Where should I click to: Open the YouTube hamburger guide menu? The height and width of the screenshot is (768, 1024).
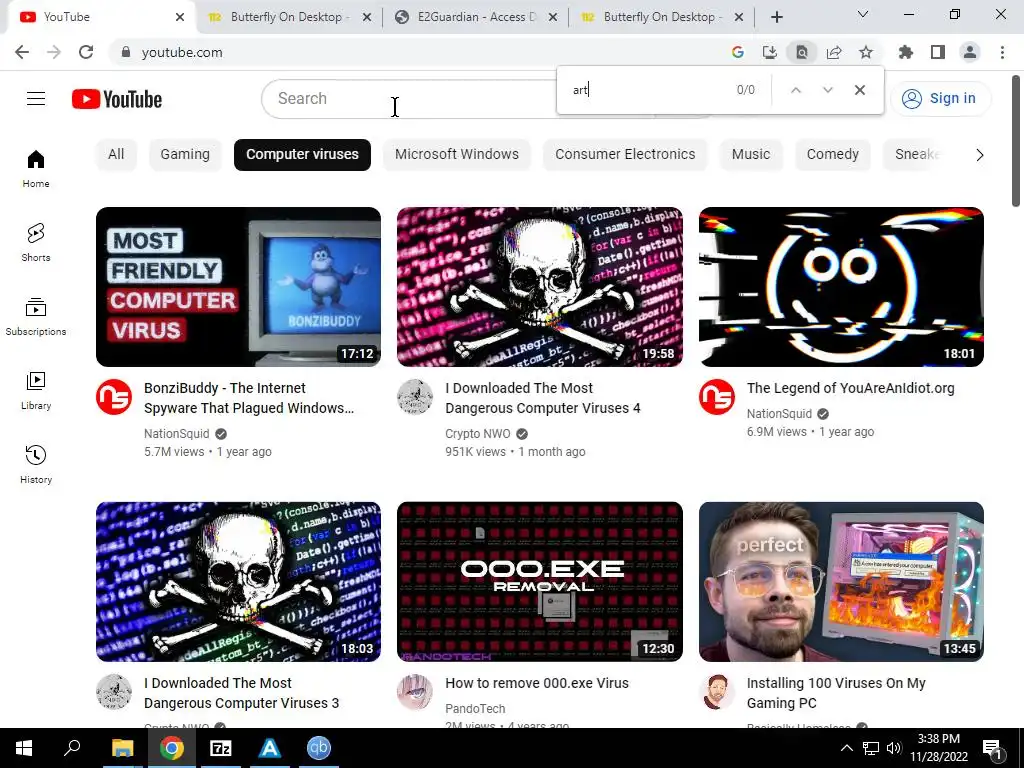point(36,99)
